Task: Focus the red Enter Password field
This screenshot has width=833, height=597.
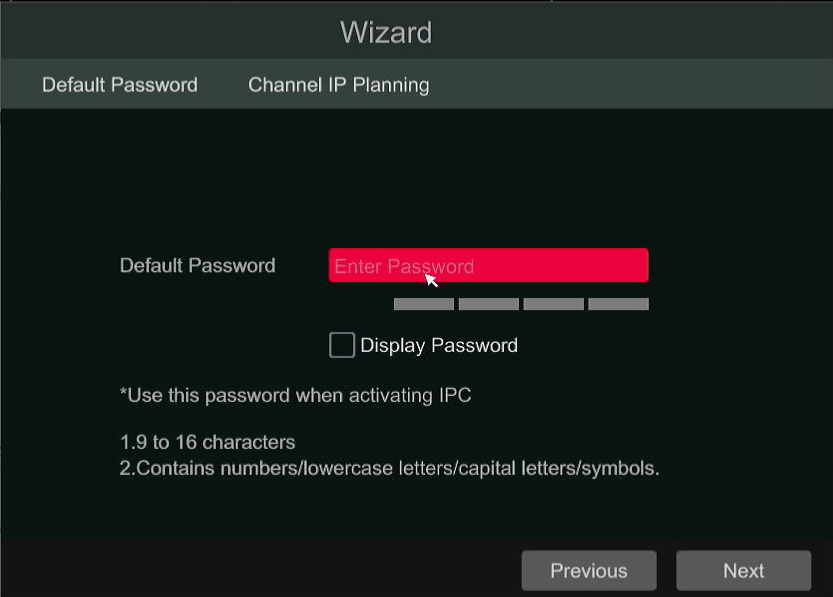Action: tap(488, 265)
